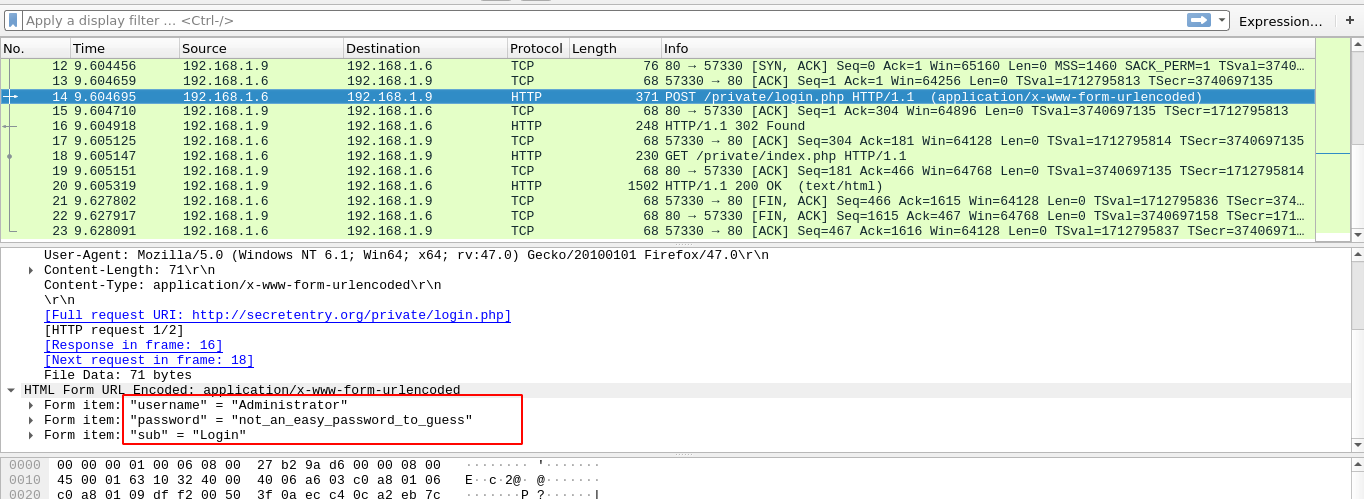Apply the display filter with the arrow icon
This screenshot has height=499, width=1364.
click(x=1198, y=20)
